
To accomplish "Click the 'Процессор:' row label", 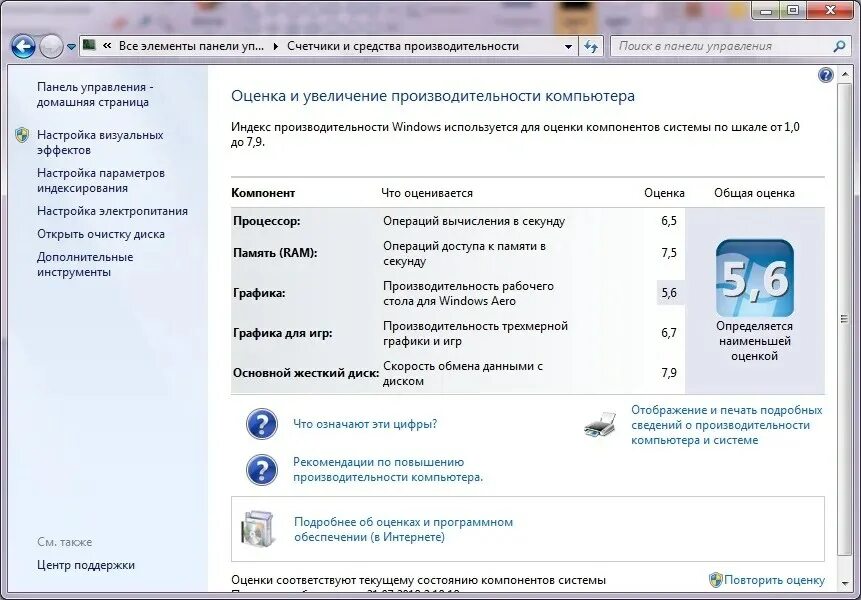I will pos(266,221).
